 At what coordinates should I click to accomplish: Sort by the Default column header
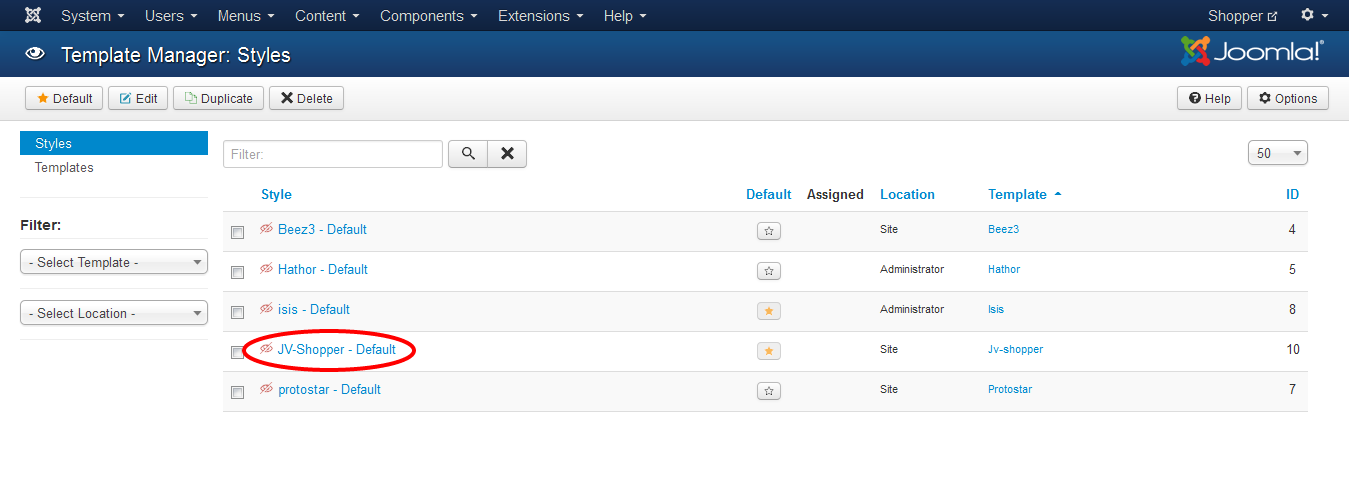768,194
